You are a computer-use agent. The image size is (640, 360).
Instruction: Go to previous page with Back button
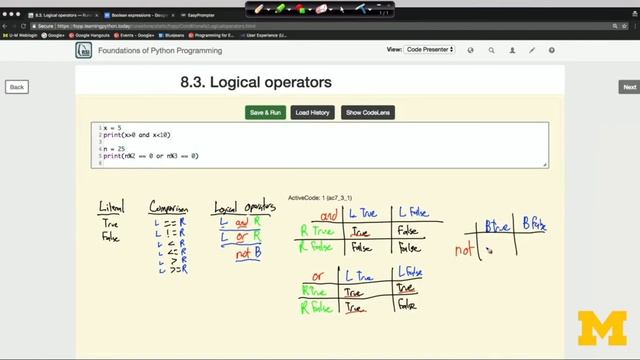tap(17, 87)
